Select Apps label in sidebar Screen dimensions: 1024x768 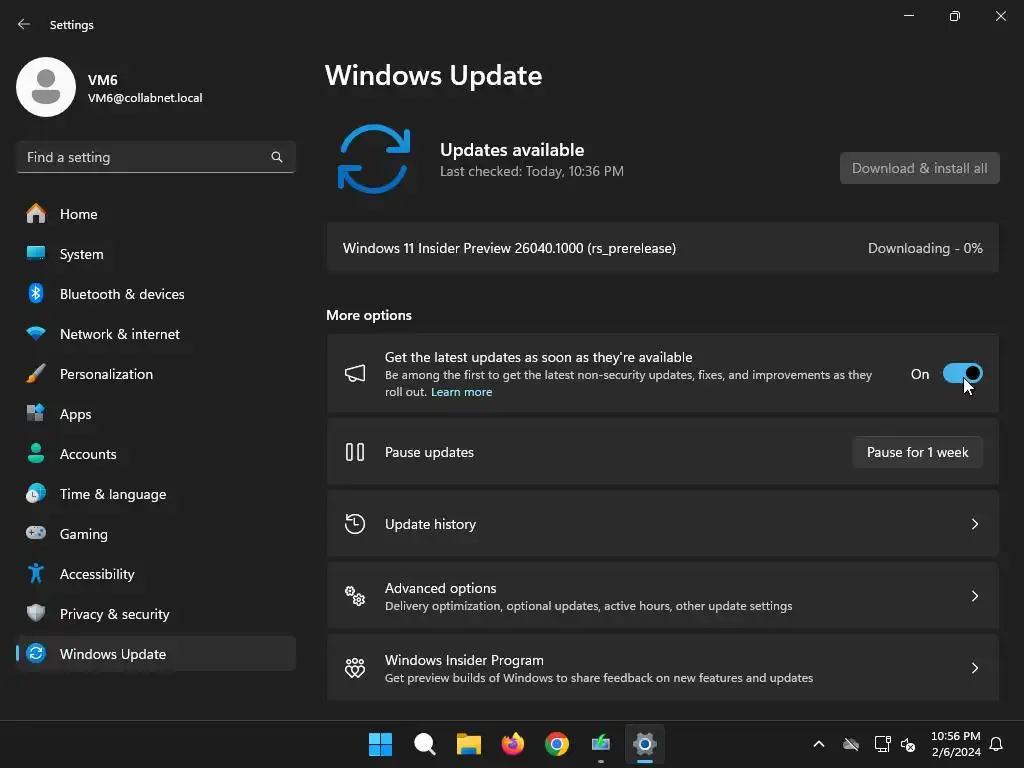pos(76,414)
